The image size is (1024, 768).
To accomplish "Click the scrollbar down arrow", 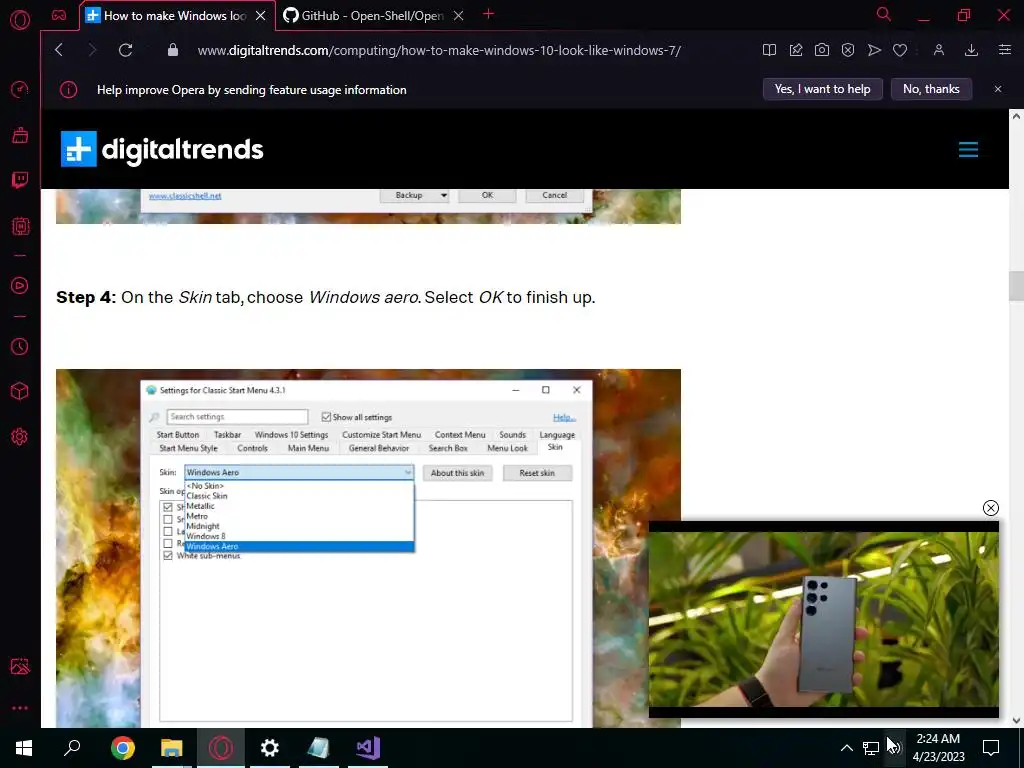I will [x=1016, y=720].
